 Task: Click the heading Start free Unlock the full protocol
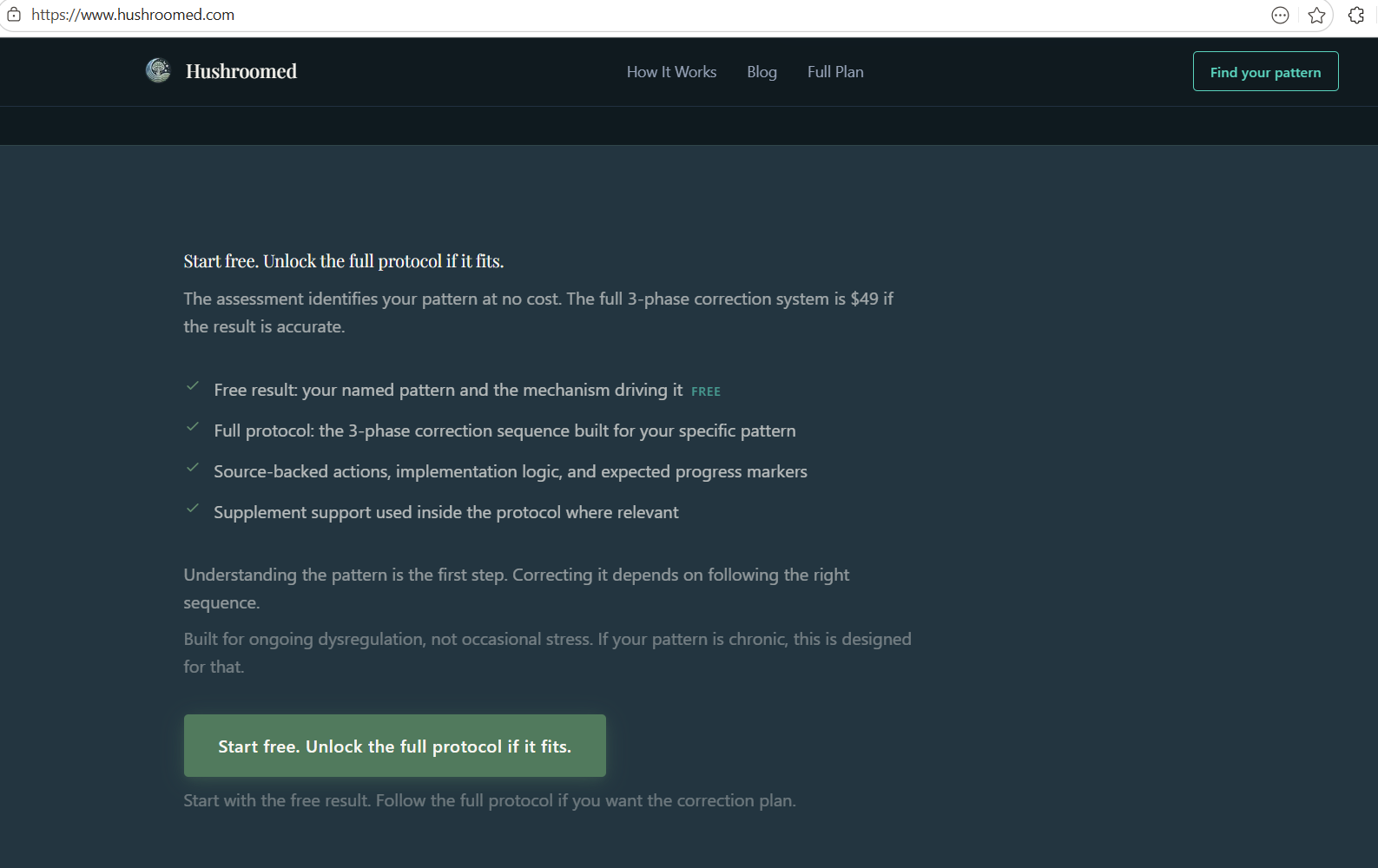(x=343, y=260)
